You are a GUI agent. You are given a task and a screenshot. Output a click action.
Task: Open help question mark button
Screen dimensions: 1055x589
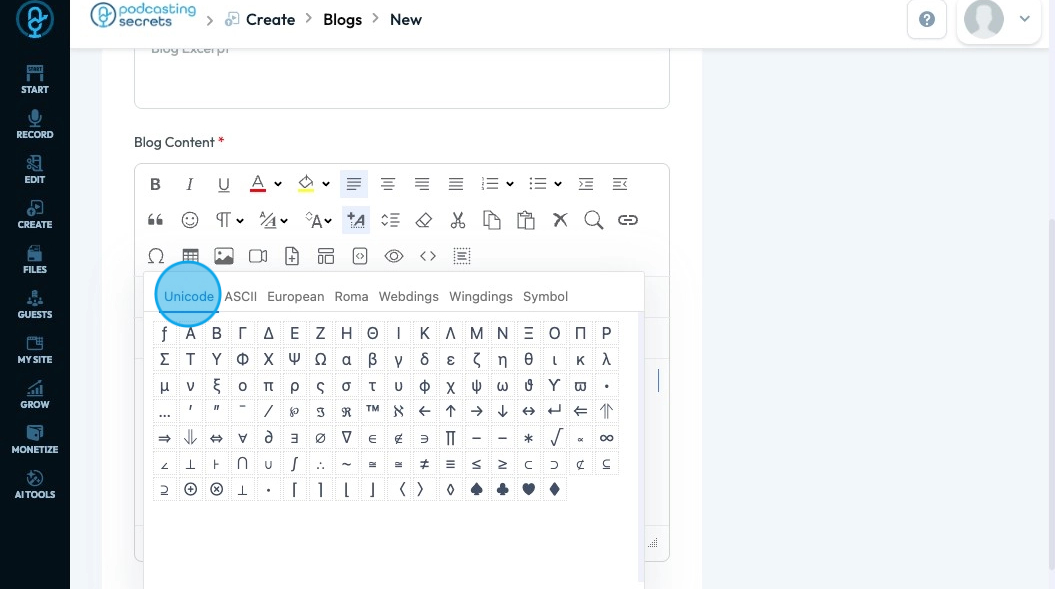(927, 20)
